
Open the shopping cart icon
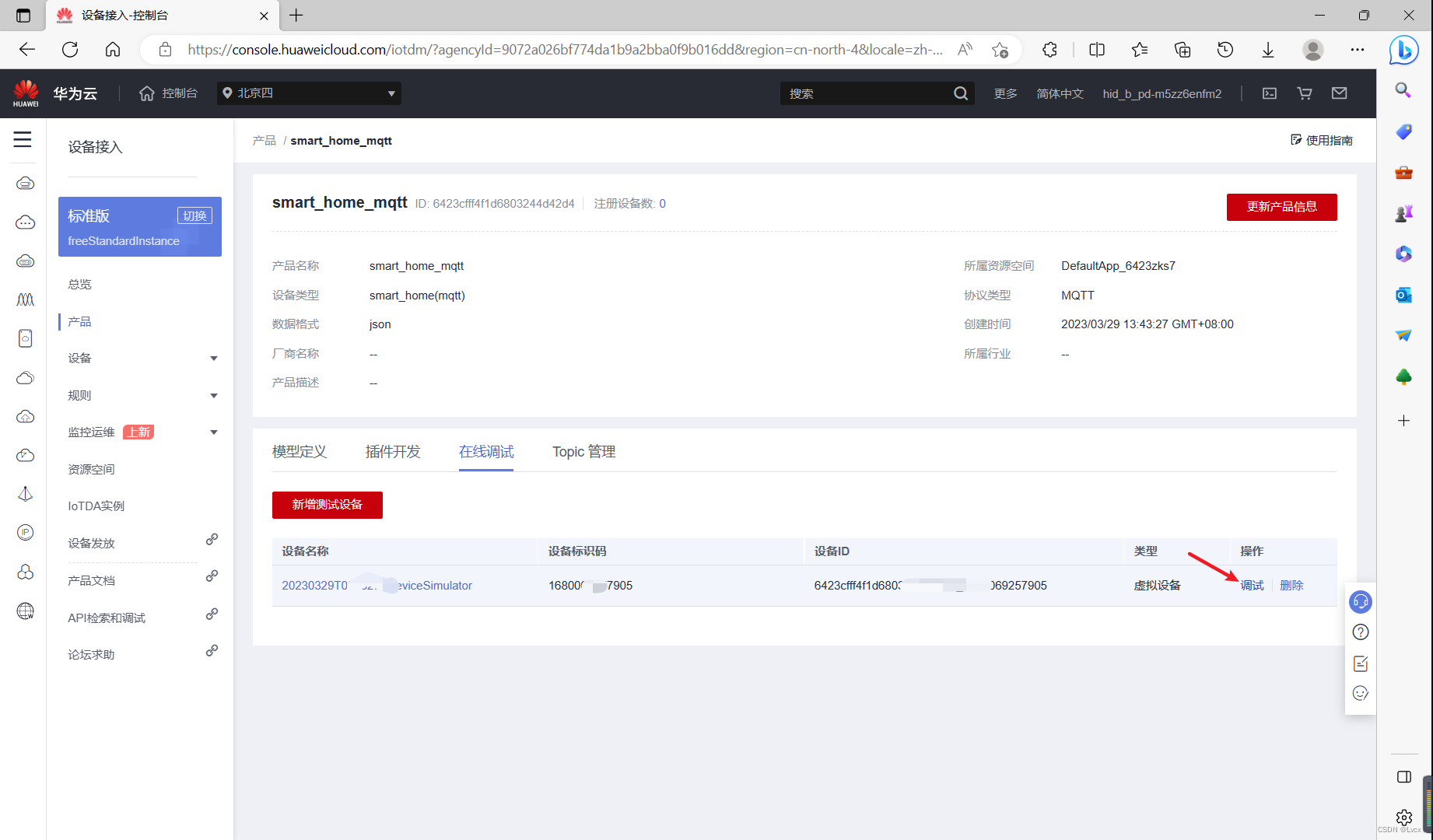[1305, 93]
